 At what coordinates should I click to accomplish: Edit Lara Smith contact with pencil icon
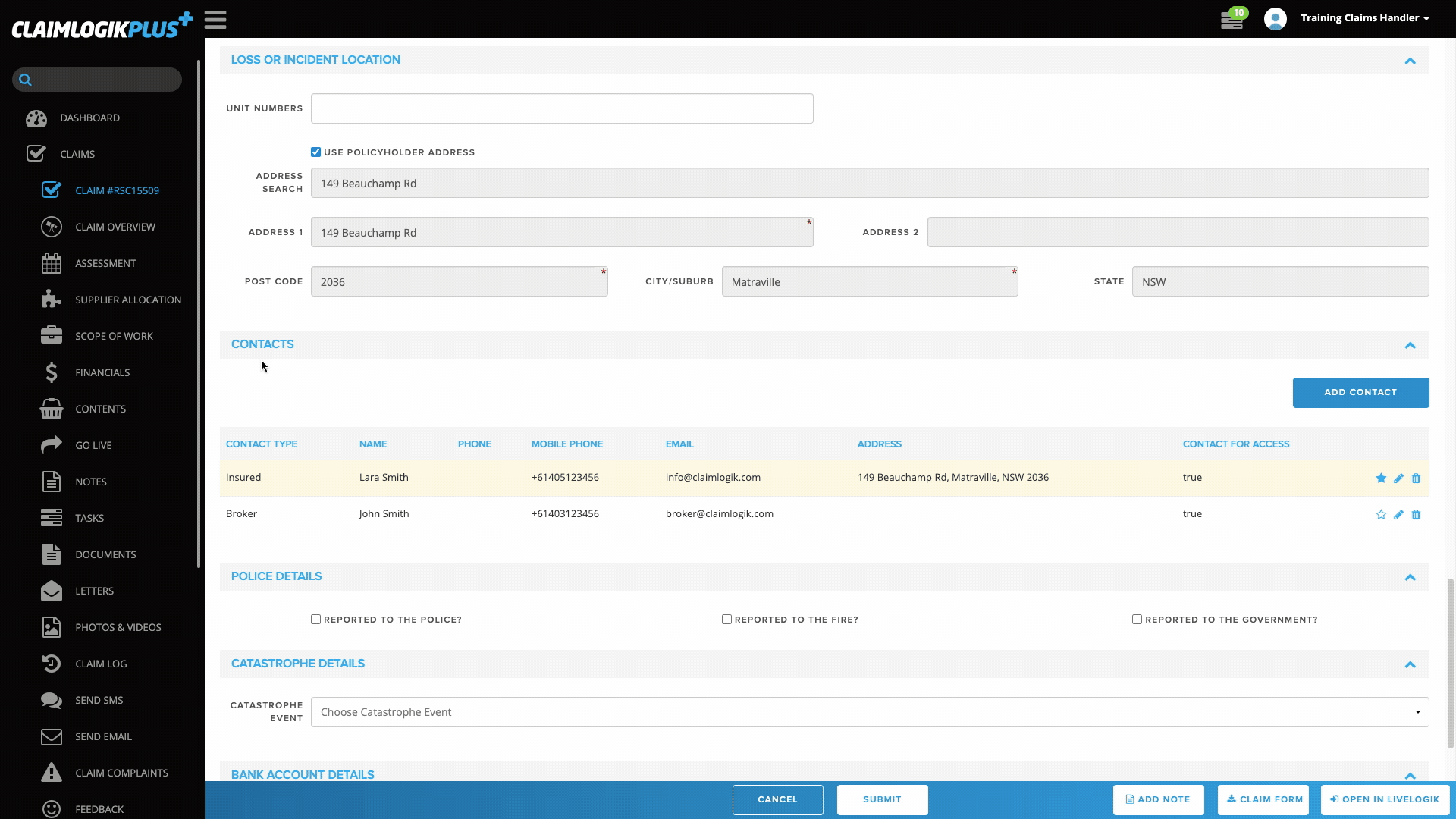pos(1398,479)
